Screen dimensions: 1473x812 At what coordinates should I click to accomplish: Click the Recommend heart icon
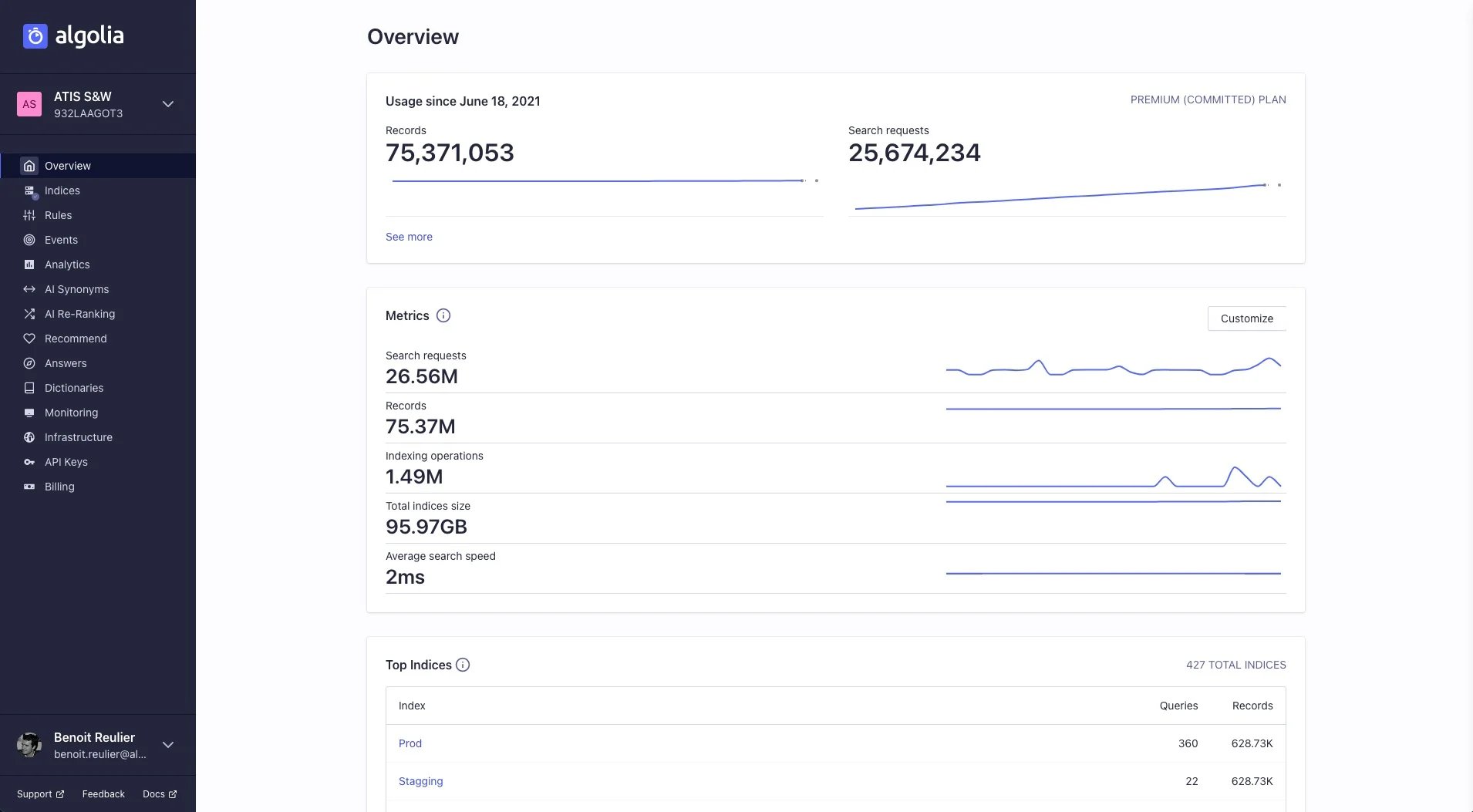[x=29, y=339]
